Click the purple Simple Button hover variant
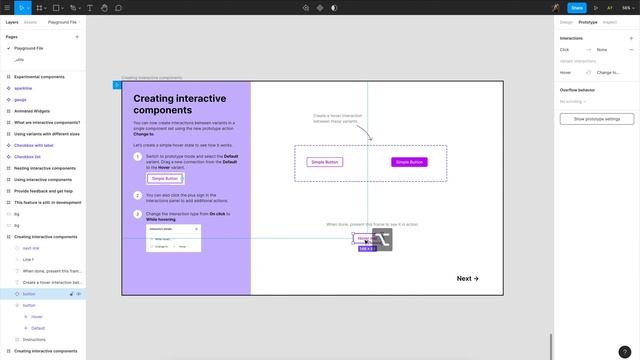Screen dimensions: 640x360 (x=409, y=162)
